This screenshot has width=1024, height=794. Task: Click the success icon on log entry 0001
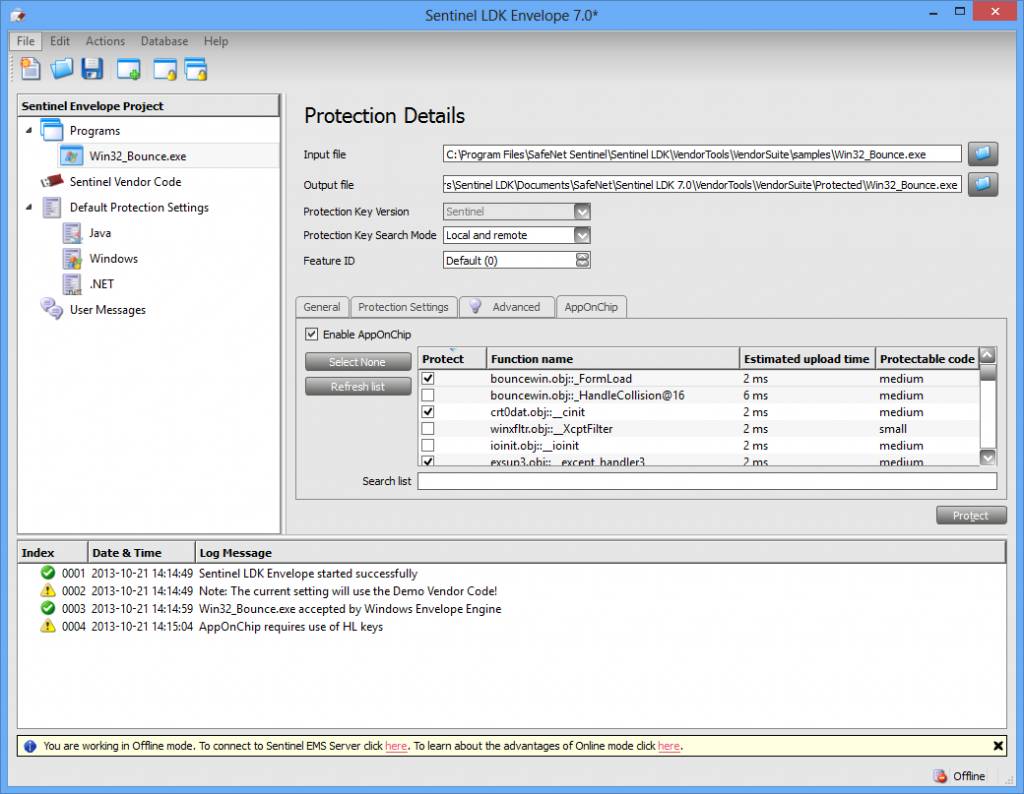coord(48,573)
